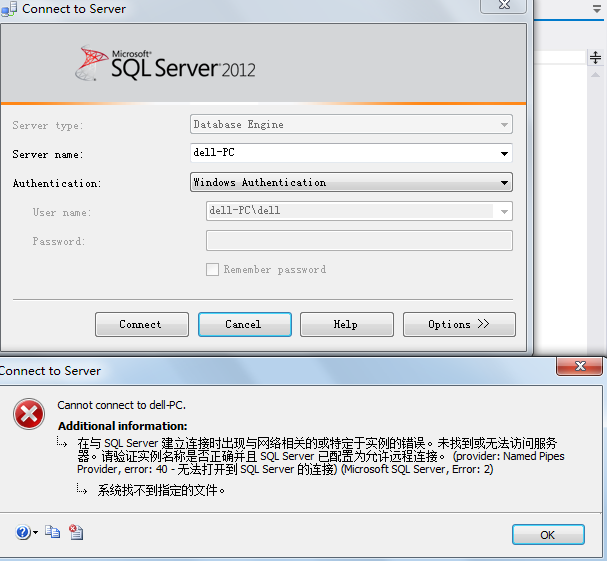Click the split pane icon in background window

595,58
